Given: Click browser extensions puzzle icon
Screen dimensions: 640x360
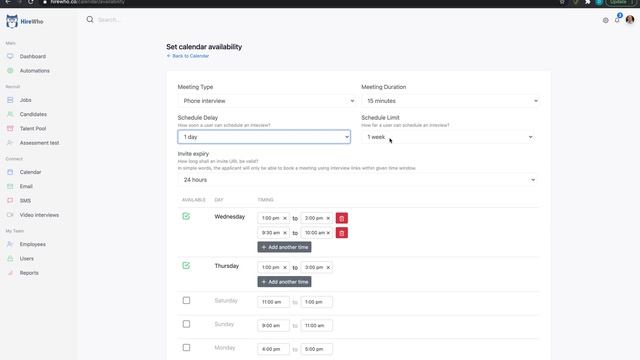Looking at the screenshot, I should 587,2.
